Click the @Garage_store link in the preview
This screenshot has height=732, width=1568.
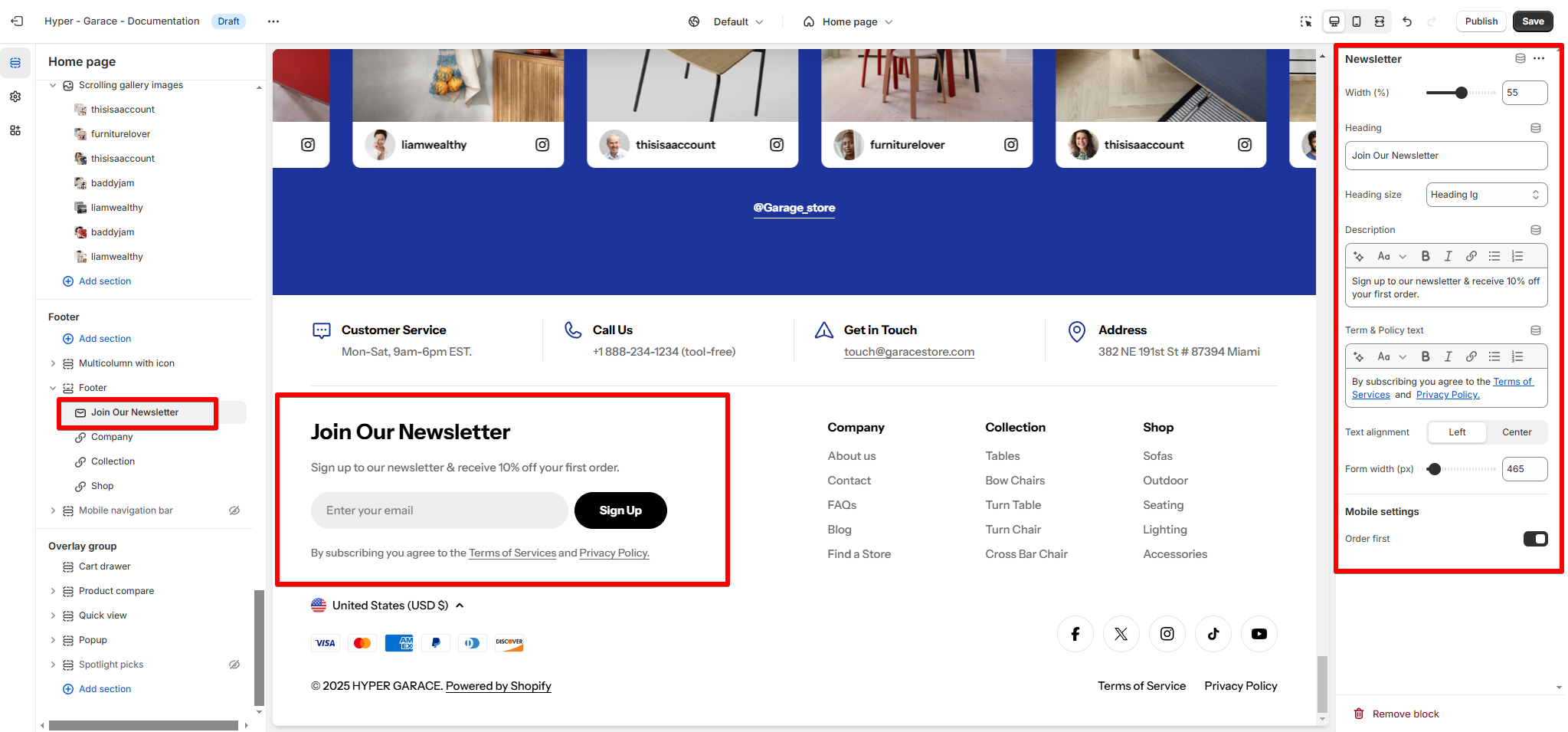pyautogui.click(x=794, y=208)
